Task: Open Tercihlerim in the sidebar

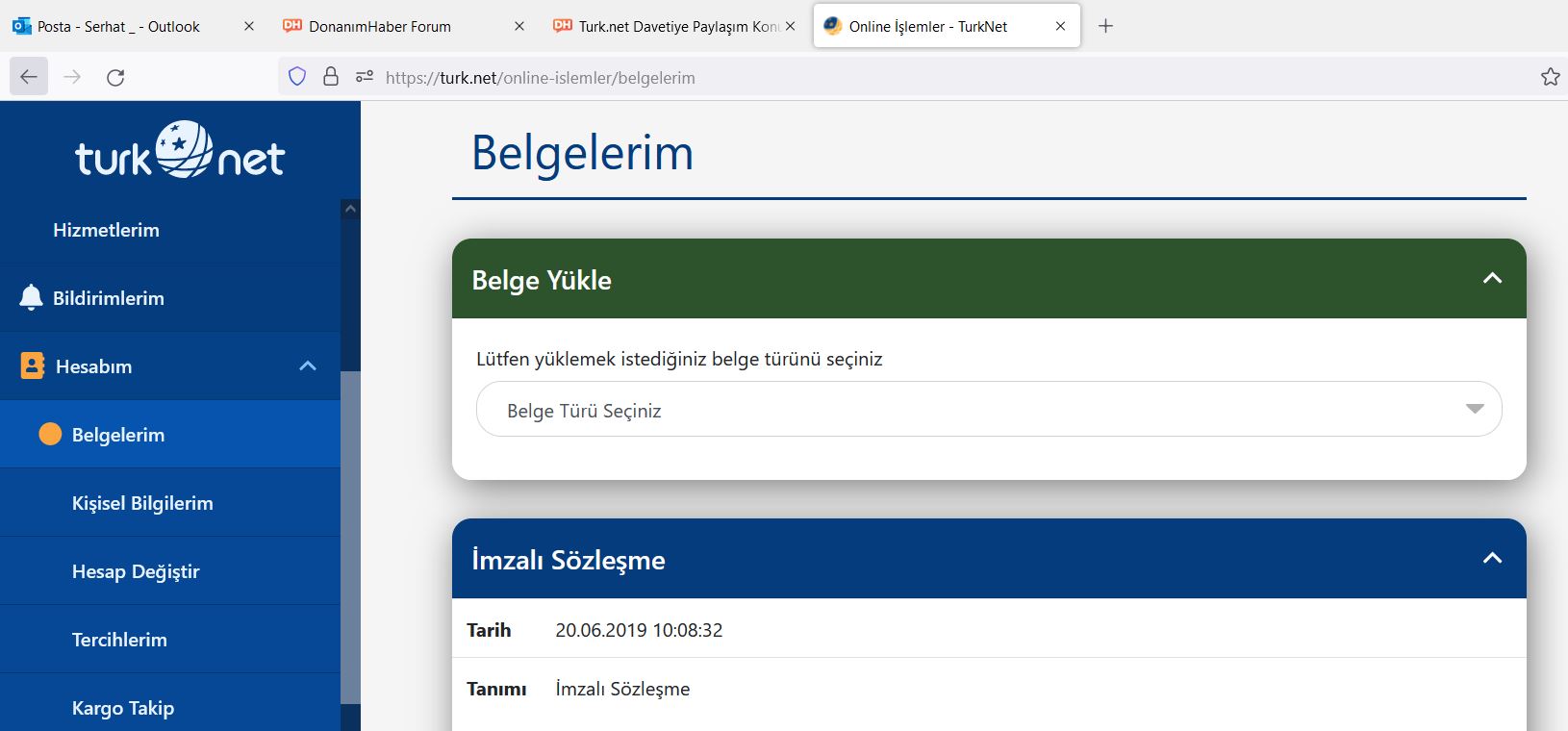Action: coord(170,640)
